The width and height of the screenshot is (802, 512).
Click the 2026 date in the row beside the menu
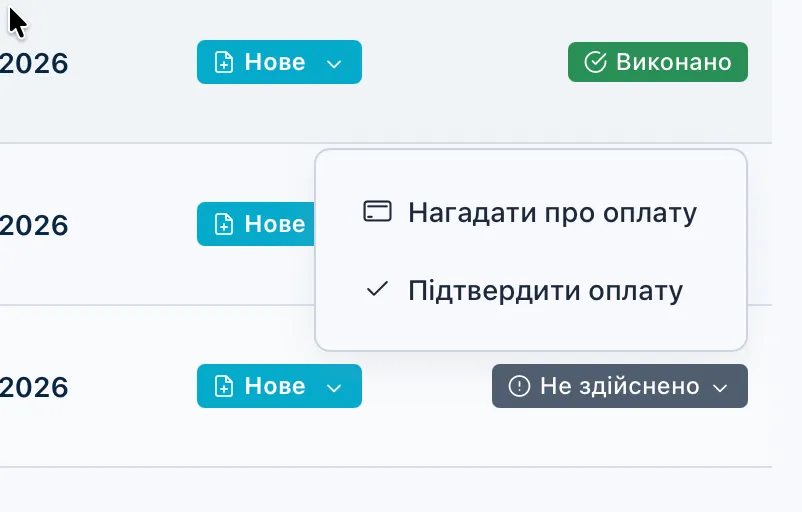point(34,226)
